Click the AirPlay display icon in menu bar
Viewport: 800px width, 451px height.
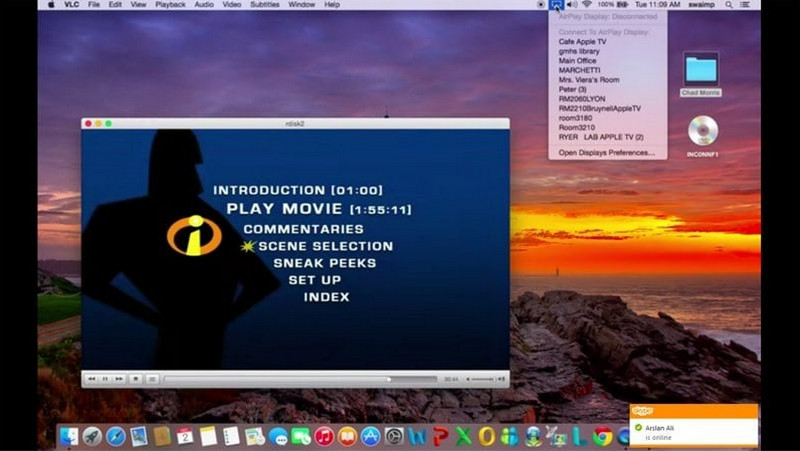pyautogui.click(x=556, y=5)
